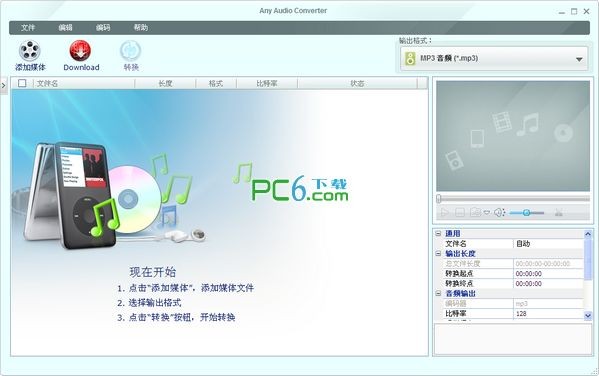This screenshot has height=376, width=599.
Task: Click the 文件名 value field 自动
Action: pos(548,243)
